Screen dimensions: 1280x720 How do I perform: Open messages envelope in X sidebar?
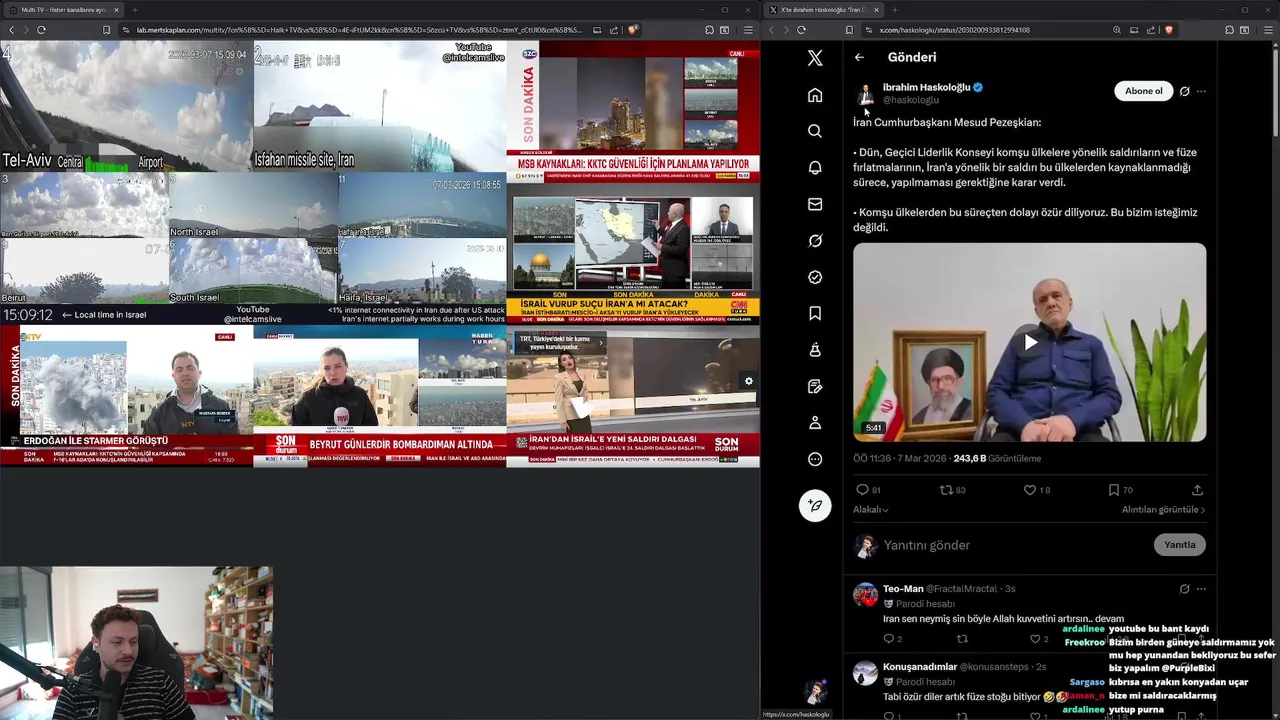pos(815,204)
